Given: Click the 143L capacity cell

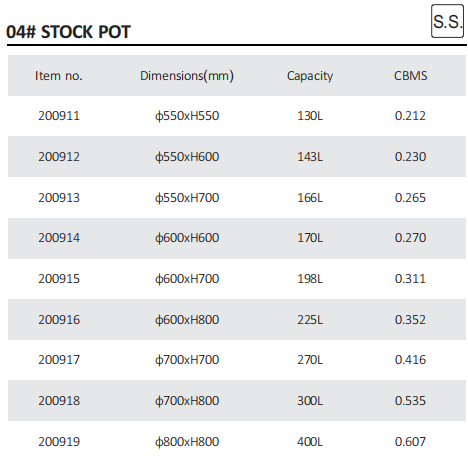Looking at the screenshot, I should pyautogui.click(x=310, y=157).
